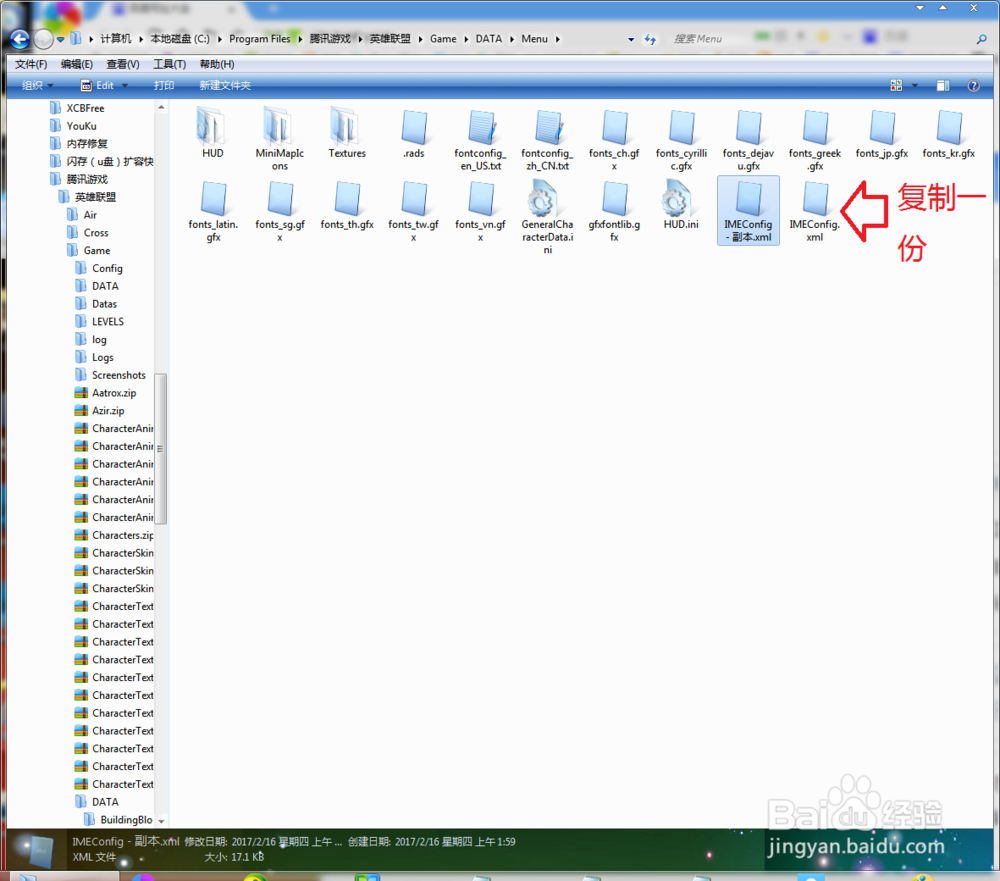Screen dimensions: 1000x881
Task: Open the 编辑(E) menu
Action: pyautogui.click(x=77, y=64)
